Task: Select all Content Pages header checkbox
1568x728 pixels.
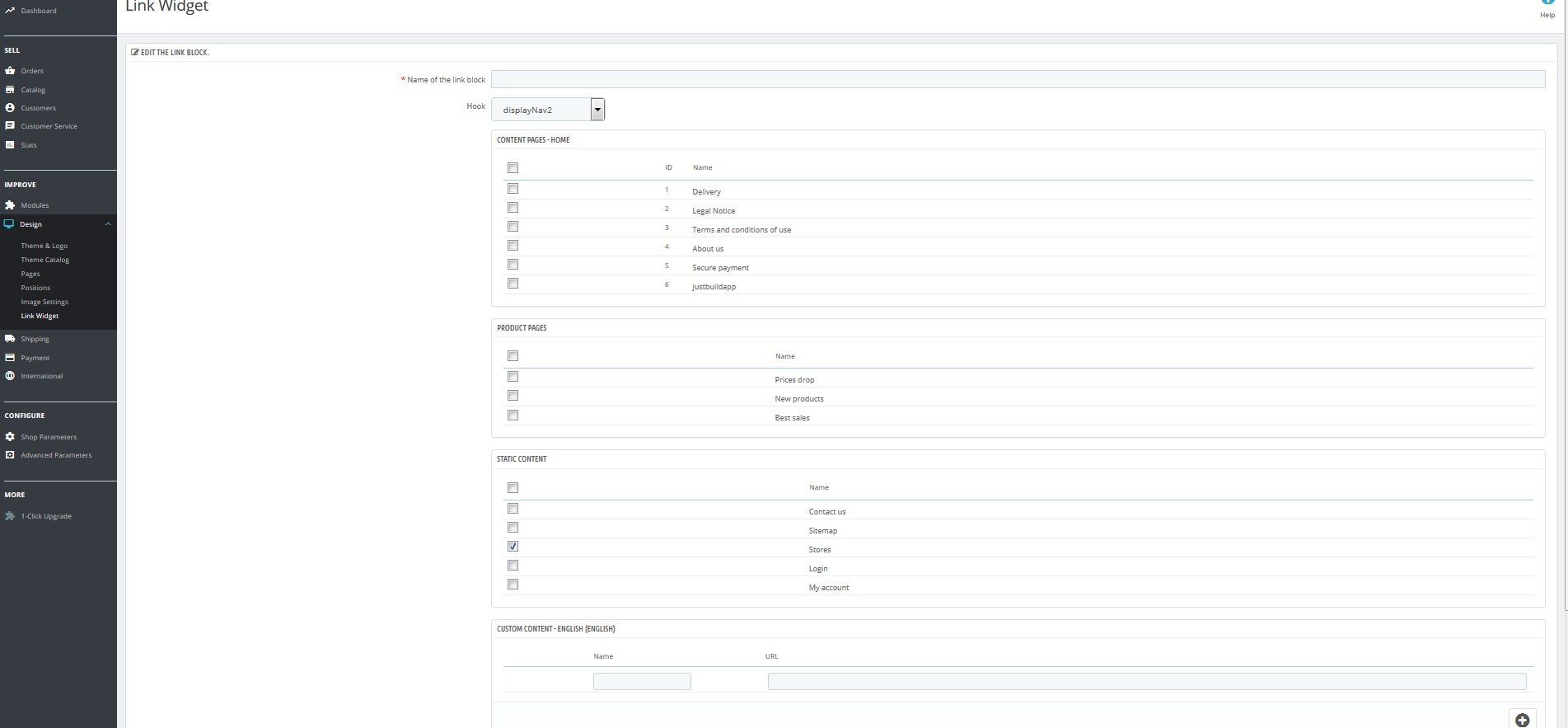Action: (x=513, y=168)
